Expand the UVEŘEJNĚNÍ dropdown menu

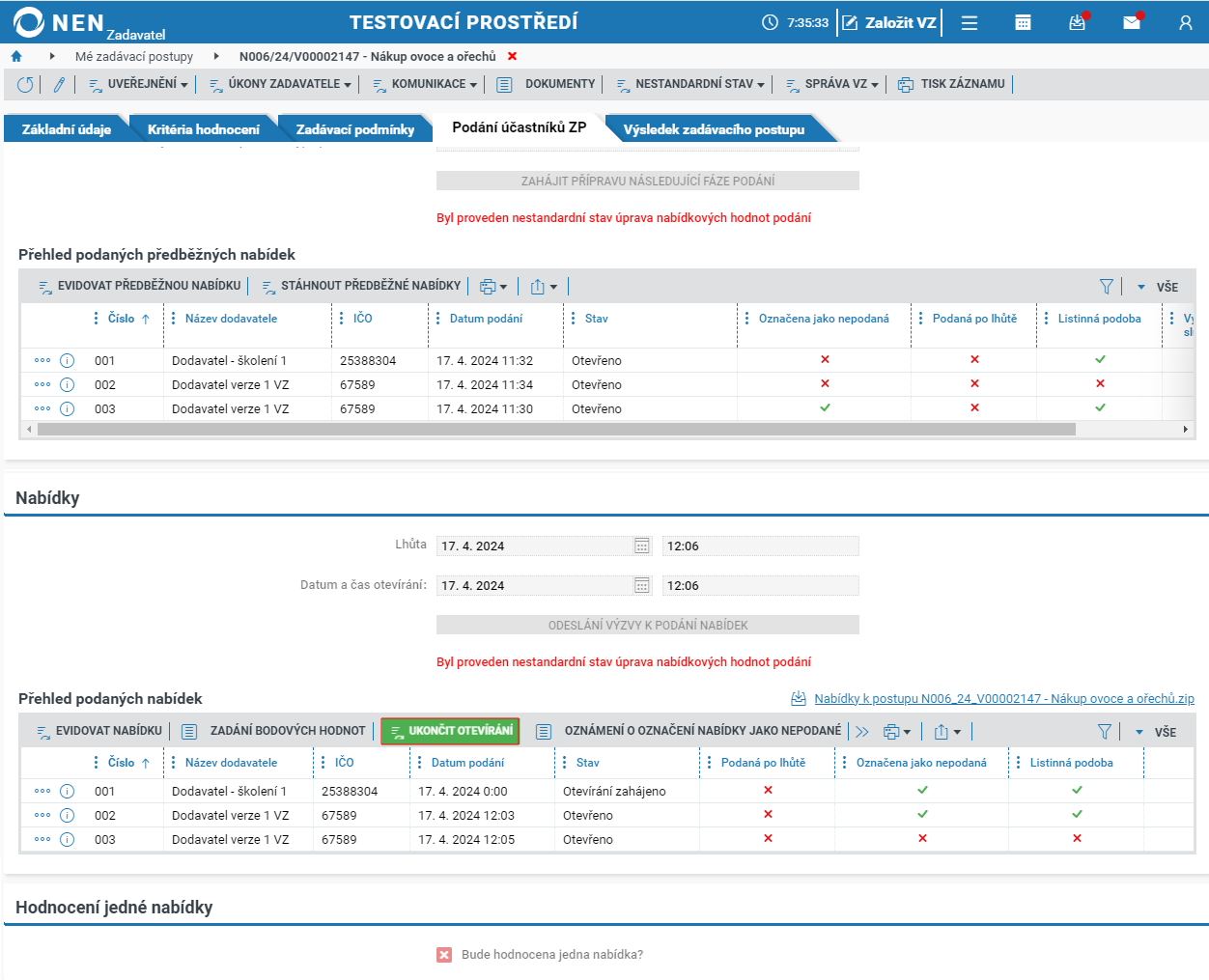coord(139,85)
